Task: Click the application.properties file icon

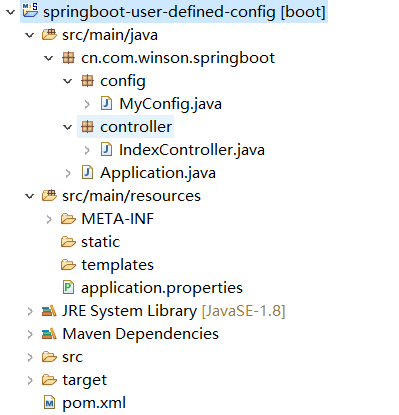Action: tap(68, 287)
